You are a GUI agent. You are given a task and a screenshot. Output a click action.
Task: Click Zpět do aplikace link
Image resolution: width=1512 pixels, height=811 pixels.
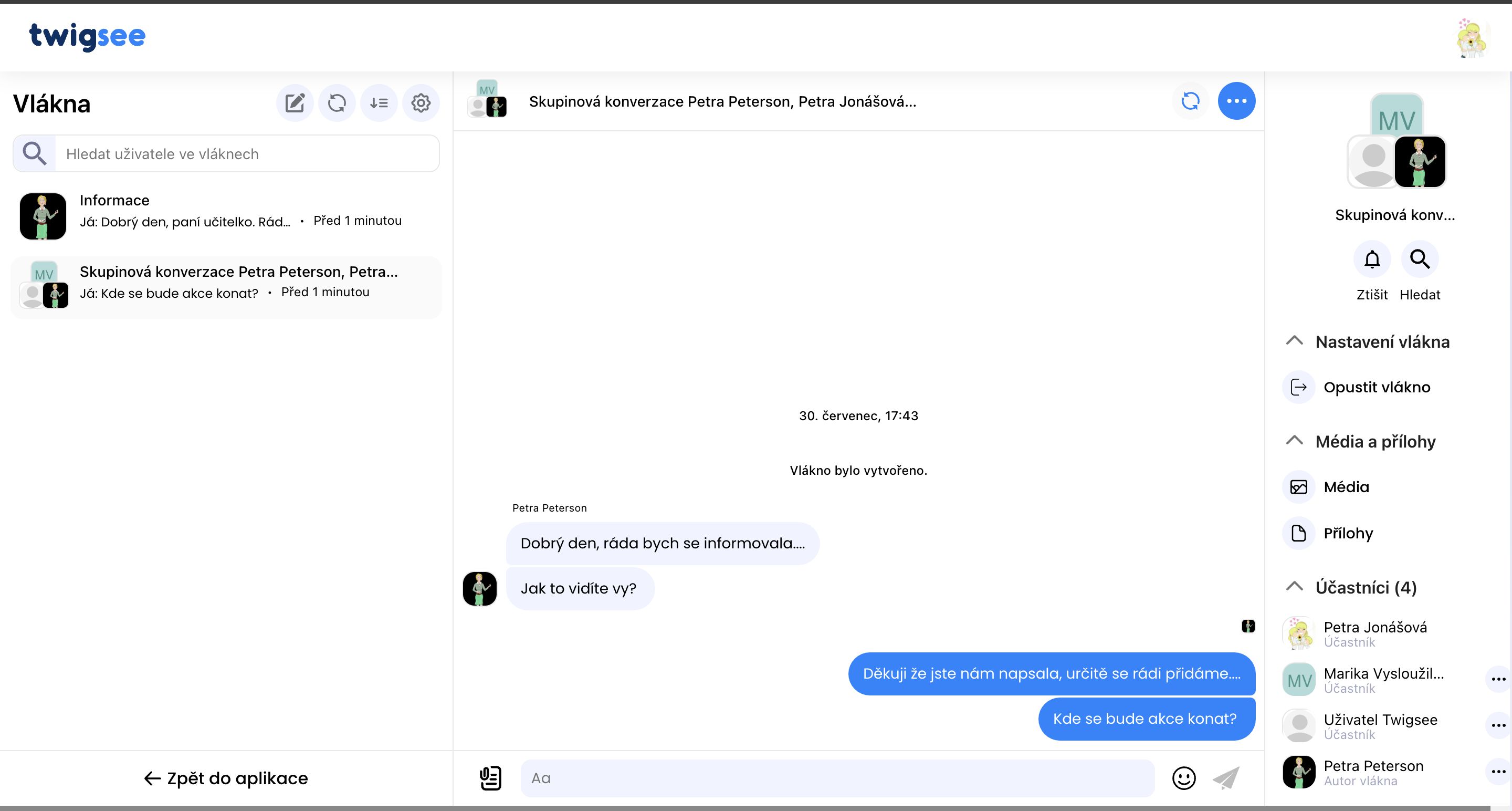point(225,777)
